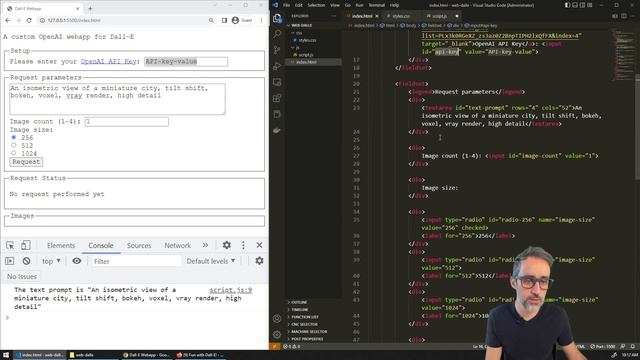Open a new browser tab with plus button
The height and width of the screenshot is (360, 640).
[90, 8]
